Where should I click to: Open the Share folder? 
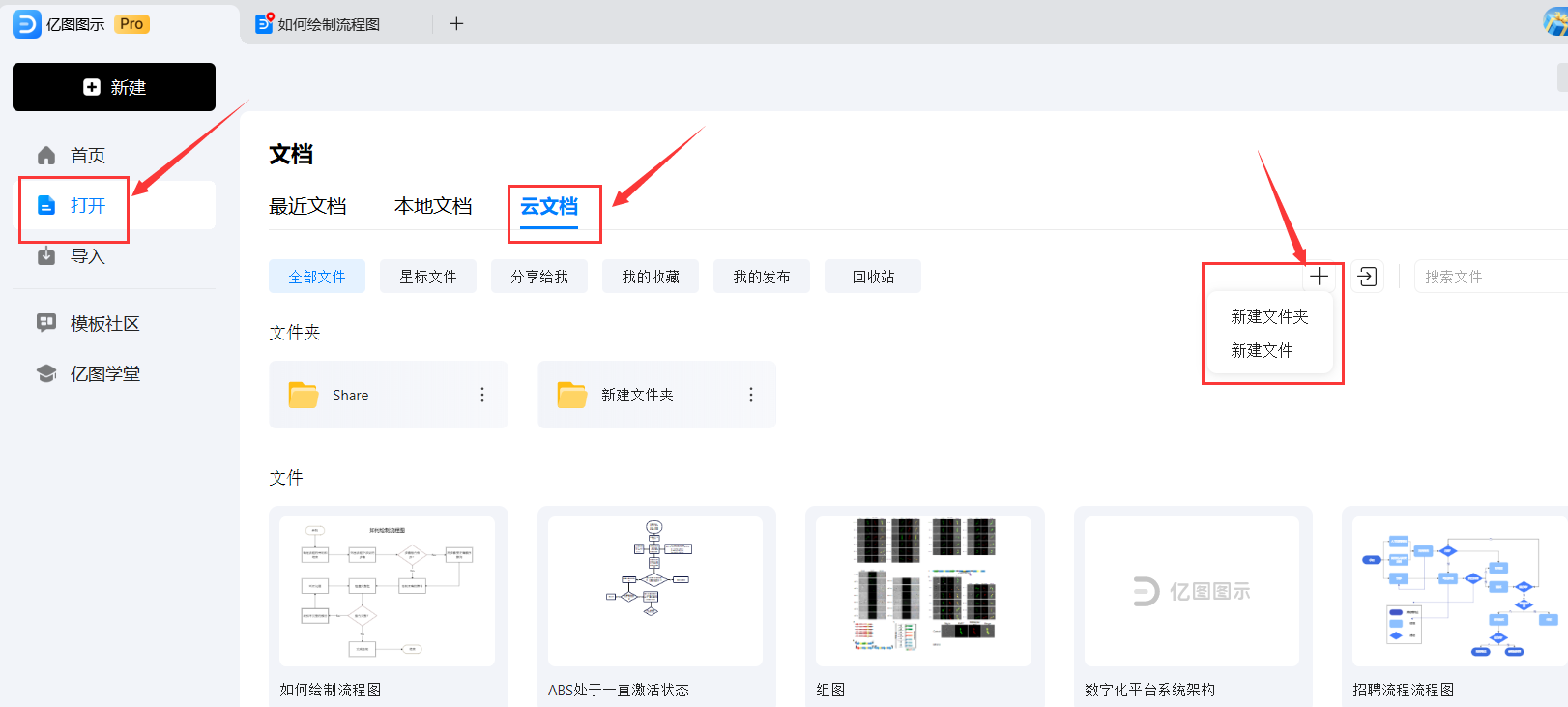[x=350, y=395]
